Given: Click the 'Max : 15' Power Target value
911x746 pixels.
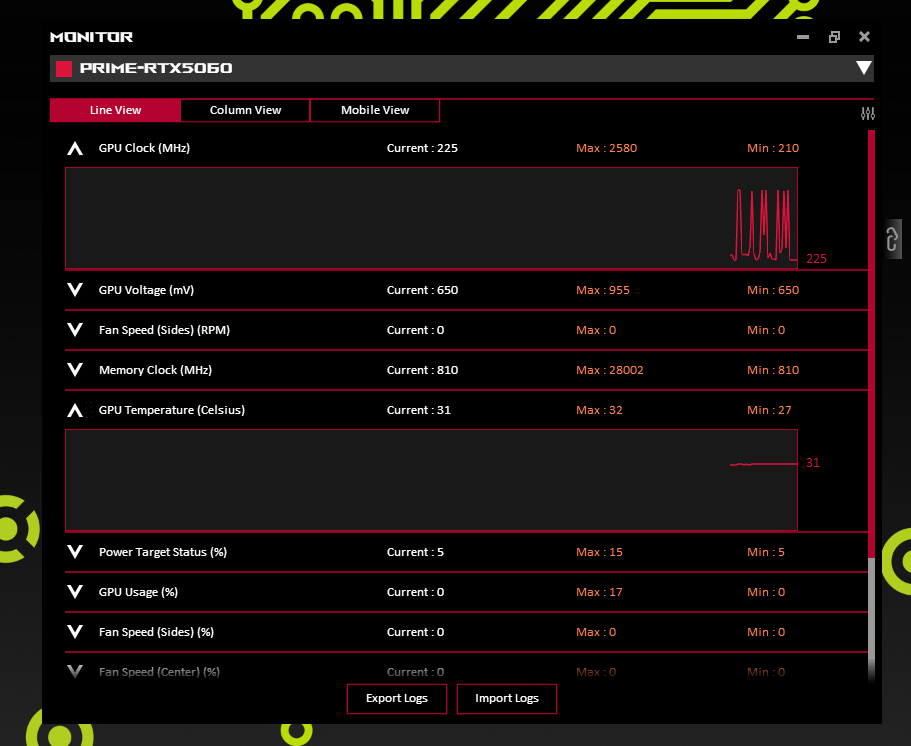Looking at the screenshot, I should click(599, 552).
